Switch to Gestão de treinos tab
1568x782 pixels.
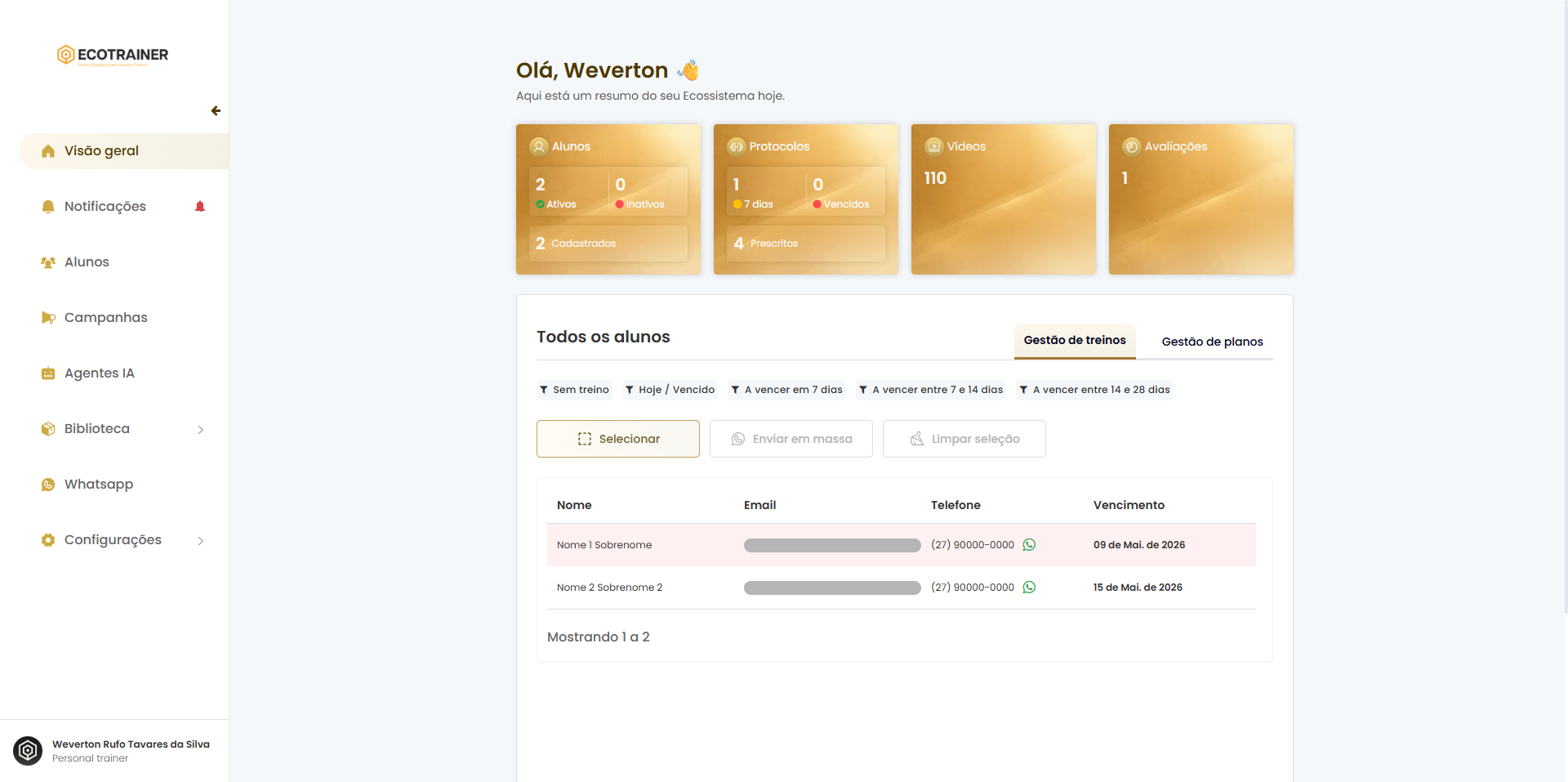coord(1075,341)
